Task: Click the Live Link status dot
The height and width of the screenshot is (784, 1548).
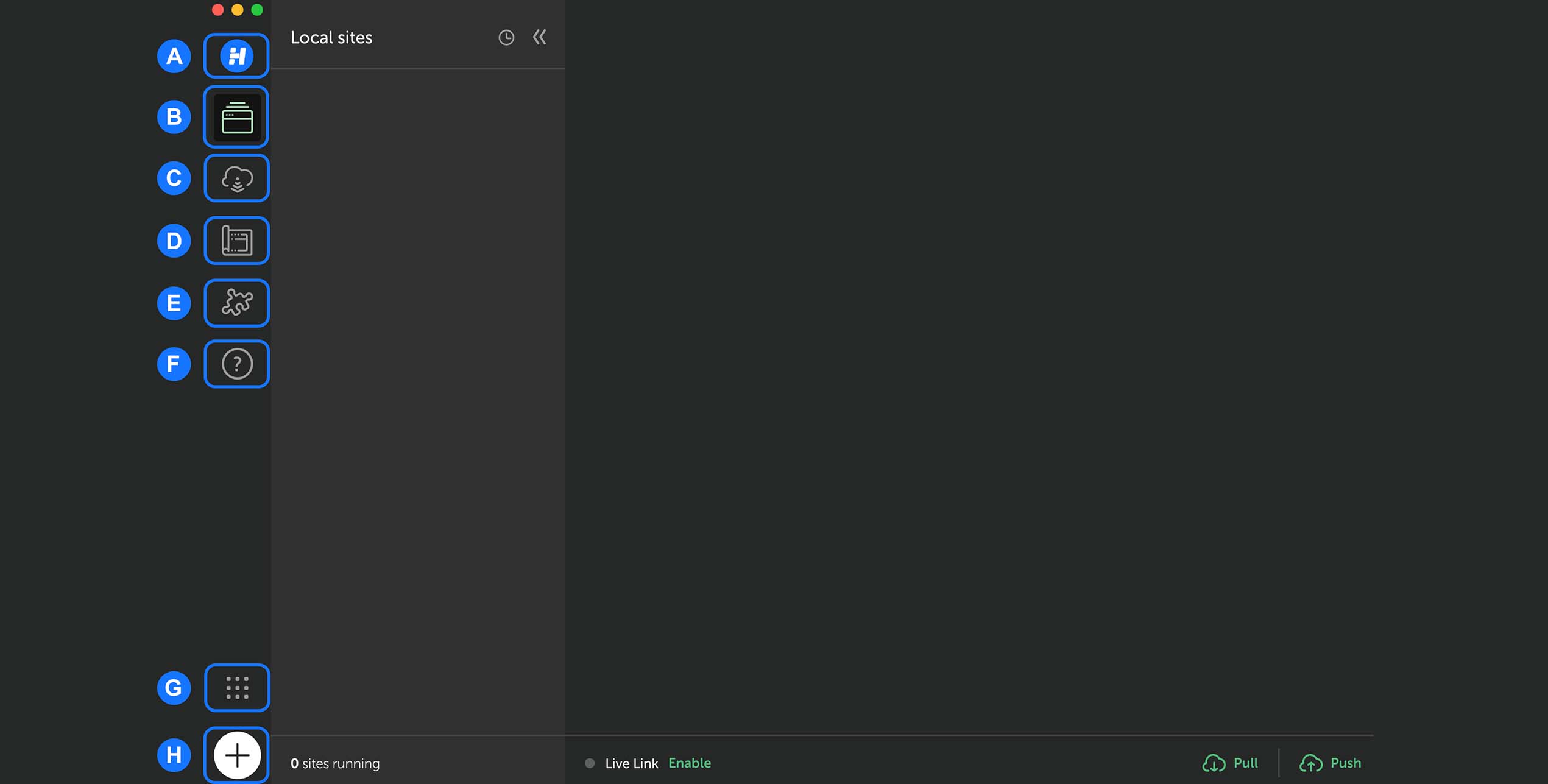Action: click(x=589, y=763)
